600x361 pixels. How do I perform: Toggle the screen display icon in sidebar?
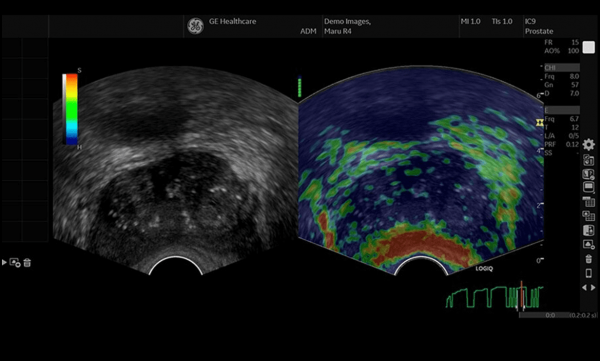coord(589,188)
